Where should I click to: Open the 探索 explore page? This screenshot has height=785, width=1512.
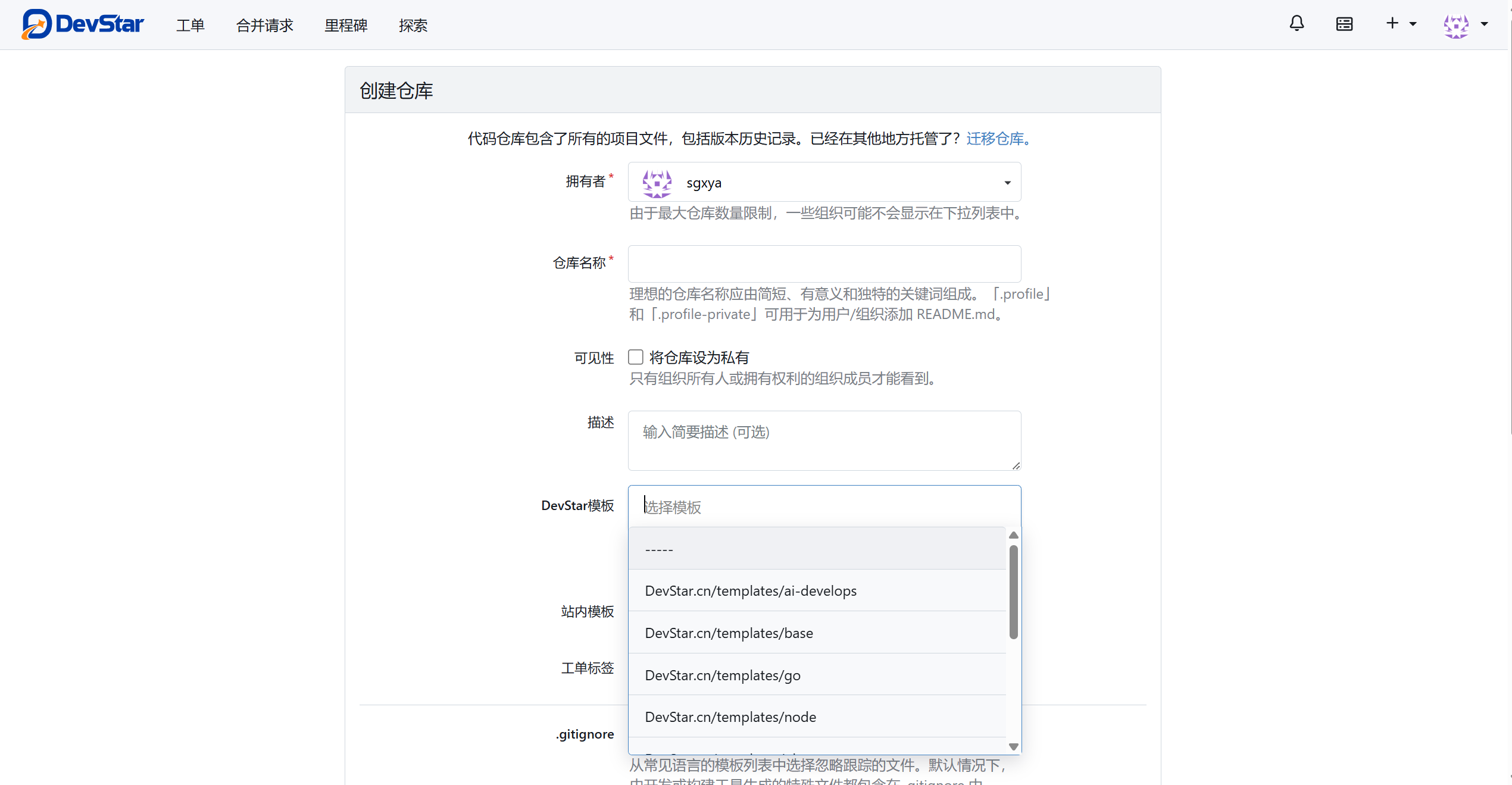tap(413, 25)
